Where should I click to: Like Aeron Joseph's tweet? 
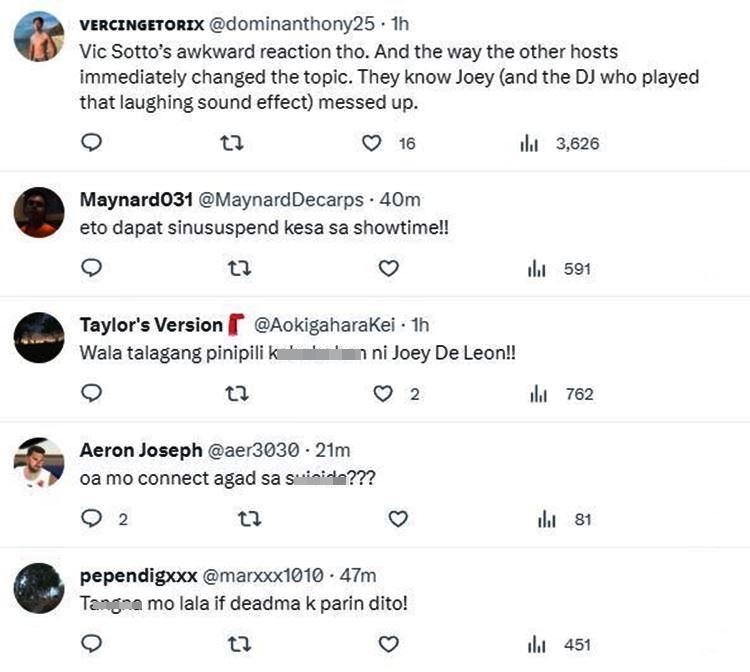(x=397, y=518)
